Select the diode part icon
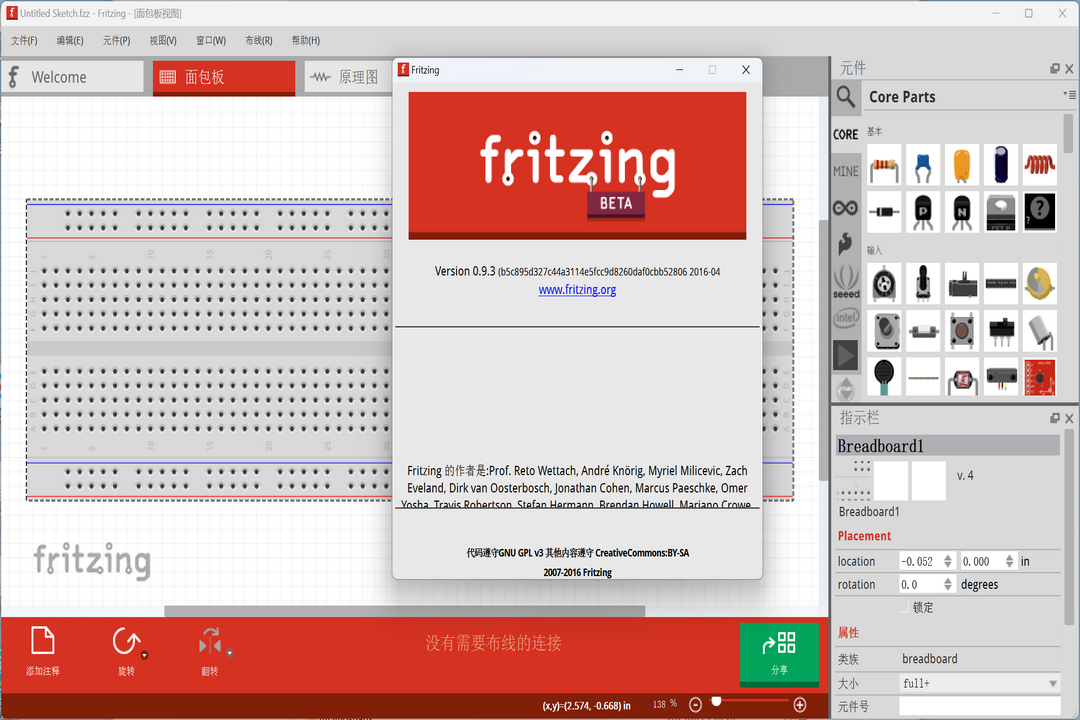The image size is (1080, 720). tap(884, 213)
